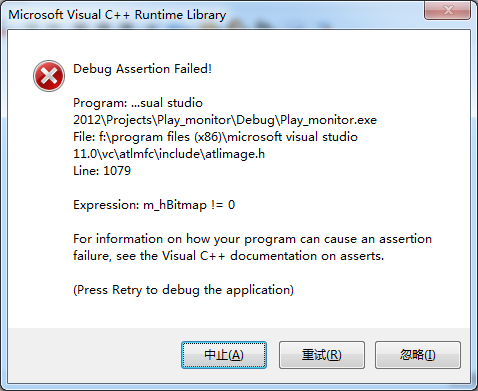Viewport: 478px width, 391px height.
Task: Click the Play_monitor.exe path line
Action: [225, 120]
